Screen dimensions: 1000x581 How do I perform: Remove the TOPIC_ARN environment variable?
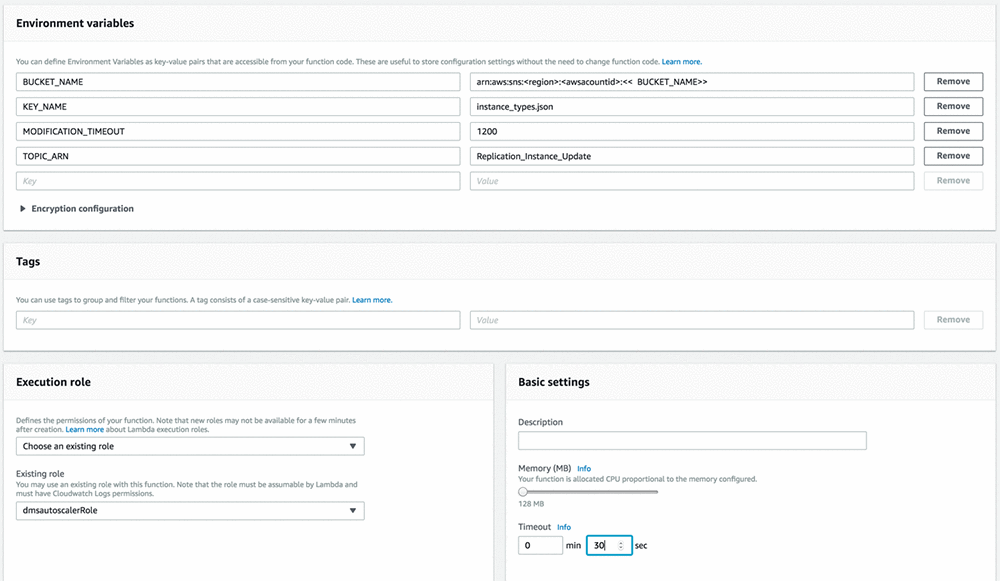tap(953, 156)
